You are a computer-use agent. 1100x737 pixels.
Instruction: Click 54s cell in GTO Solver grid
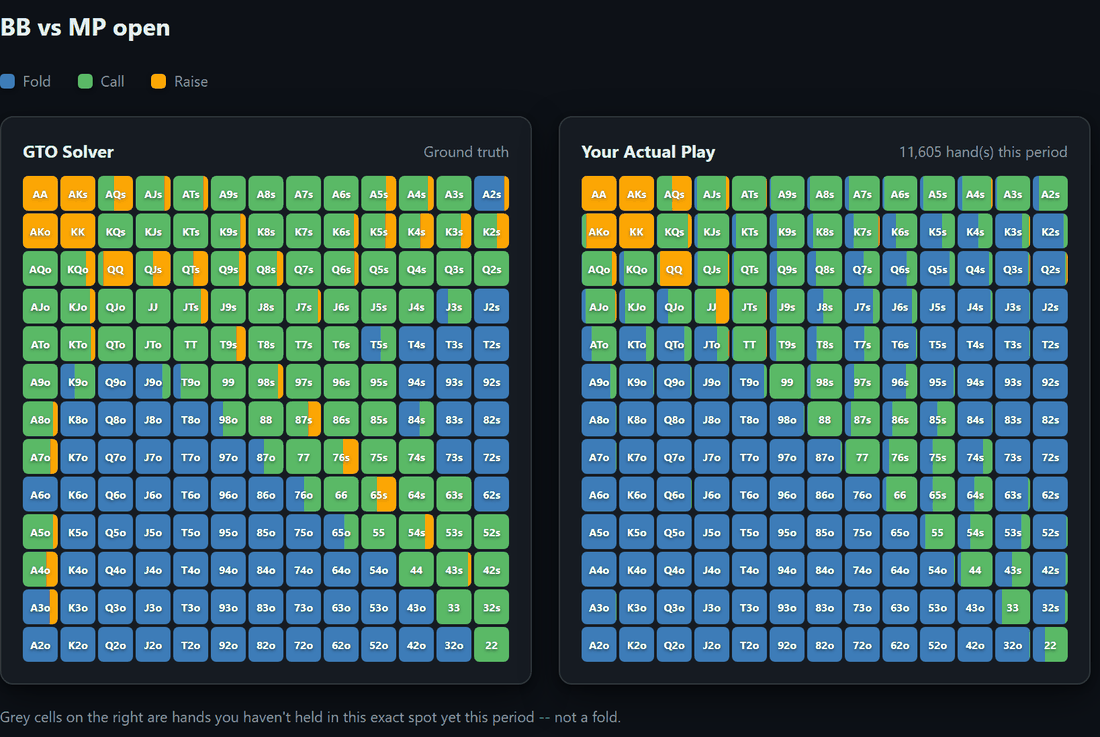(416, 532)
